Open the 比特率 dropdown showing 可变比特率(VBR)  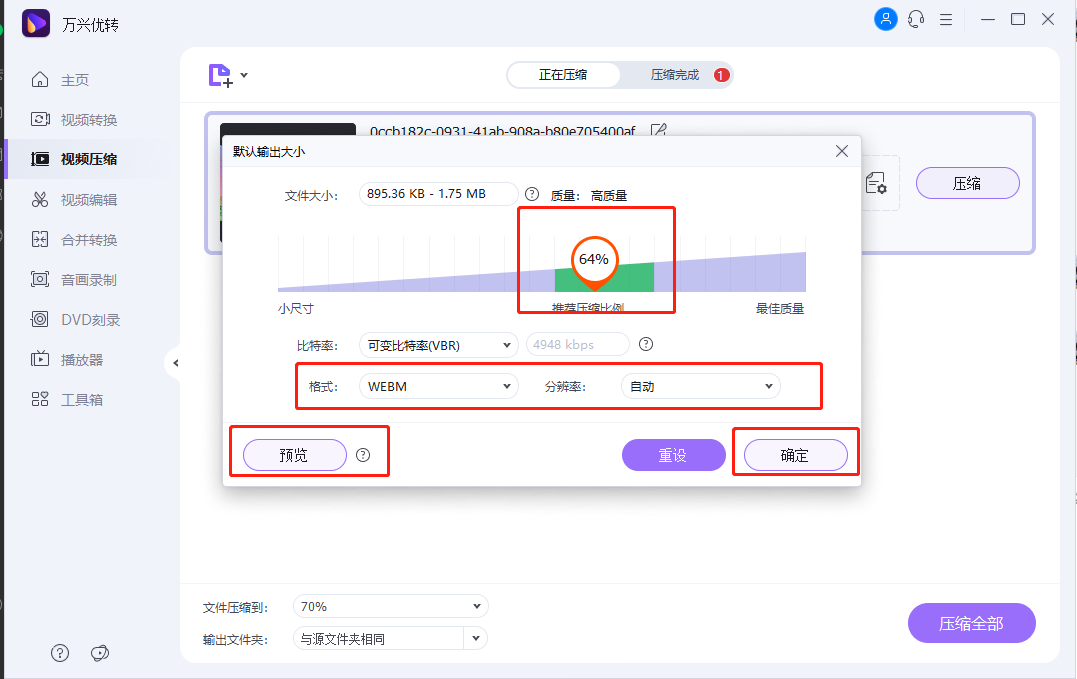click(438, 344)
